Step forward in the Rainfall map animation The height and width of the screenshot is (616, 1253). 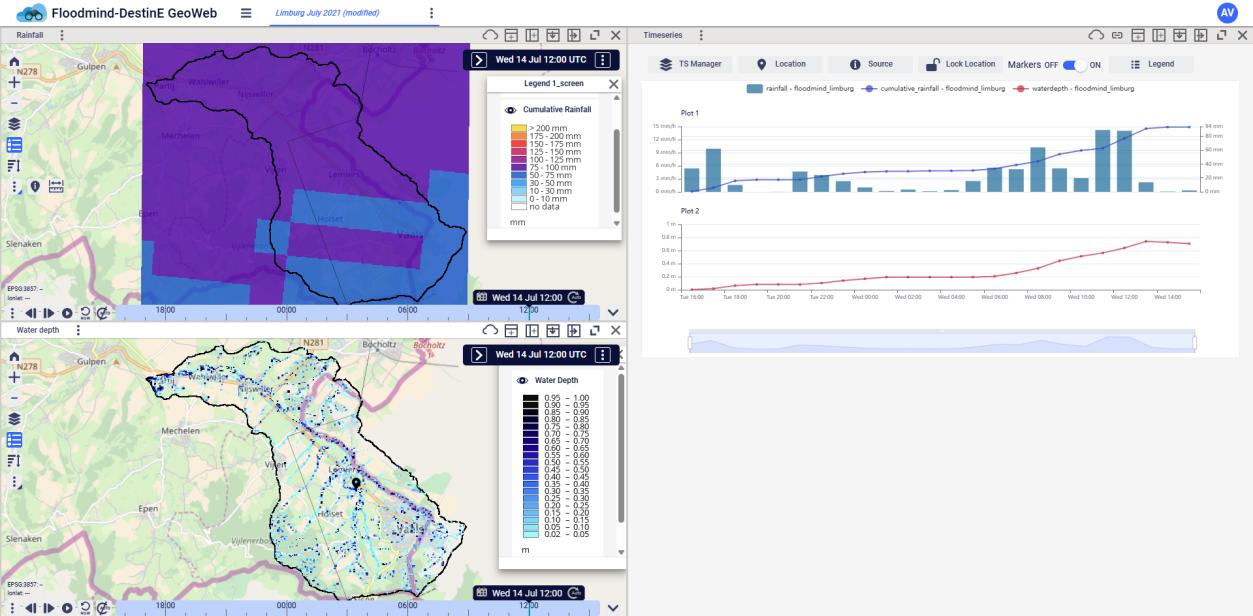pos(49,313)
